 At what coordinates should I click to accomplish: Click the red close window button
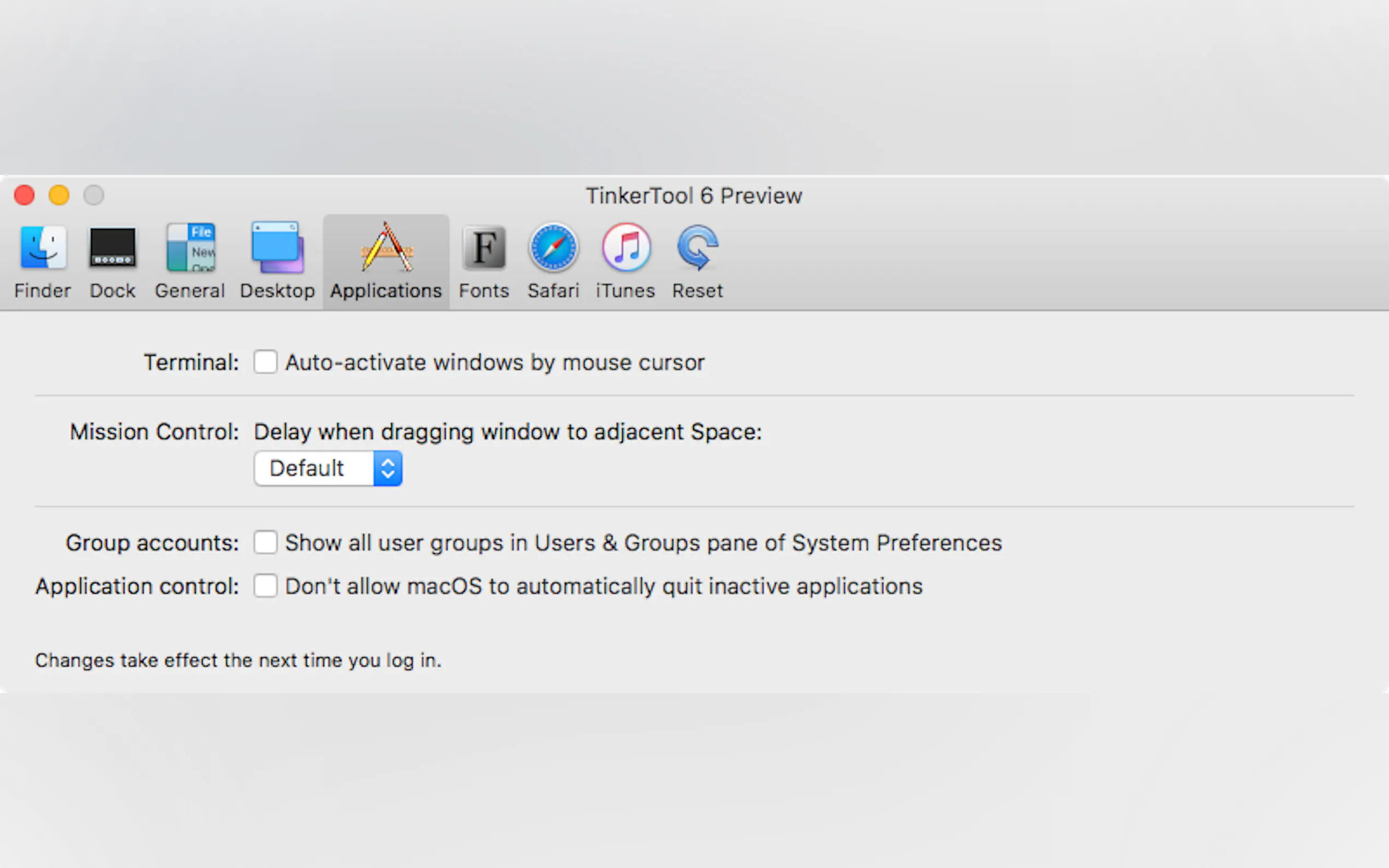pos(25,195)
